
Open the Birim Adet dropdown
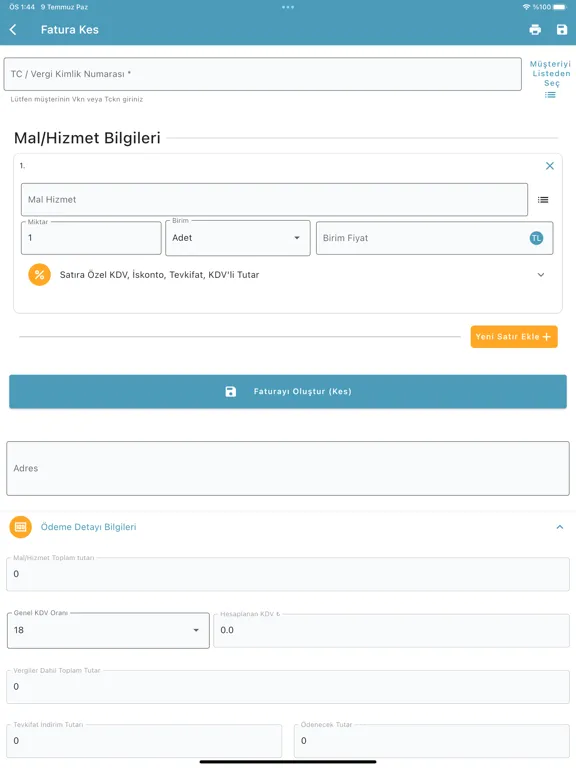click(238, 238)
